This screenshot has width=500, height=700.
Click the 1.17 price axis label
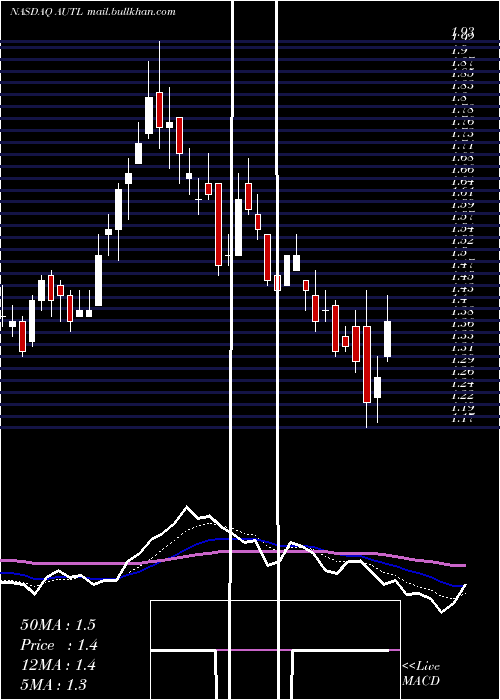click(x=463, y=419)
